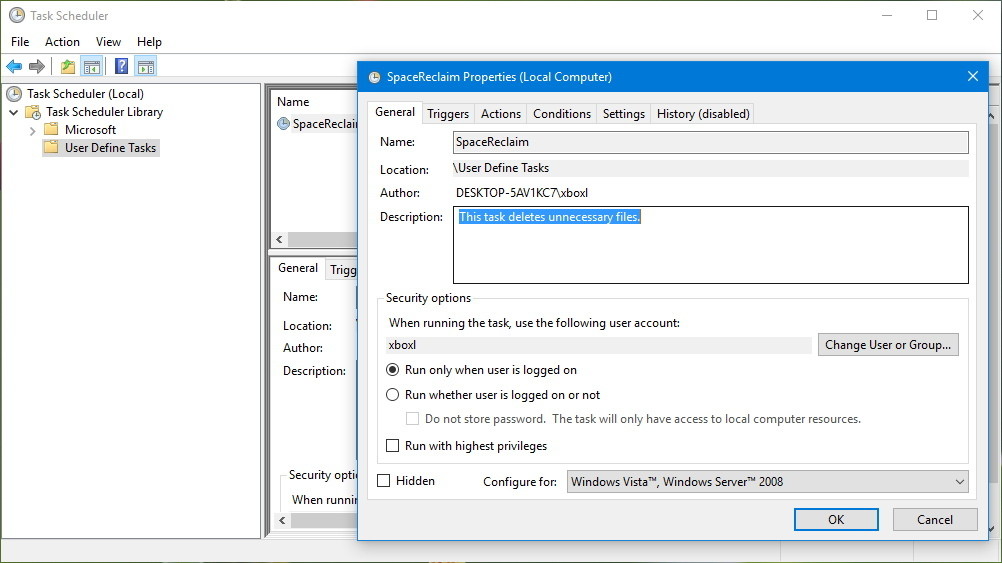Screen dimensions: 1002x563
Task: Click the Forward arrow toolbar icon
Action: click(x=37, y=67)
